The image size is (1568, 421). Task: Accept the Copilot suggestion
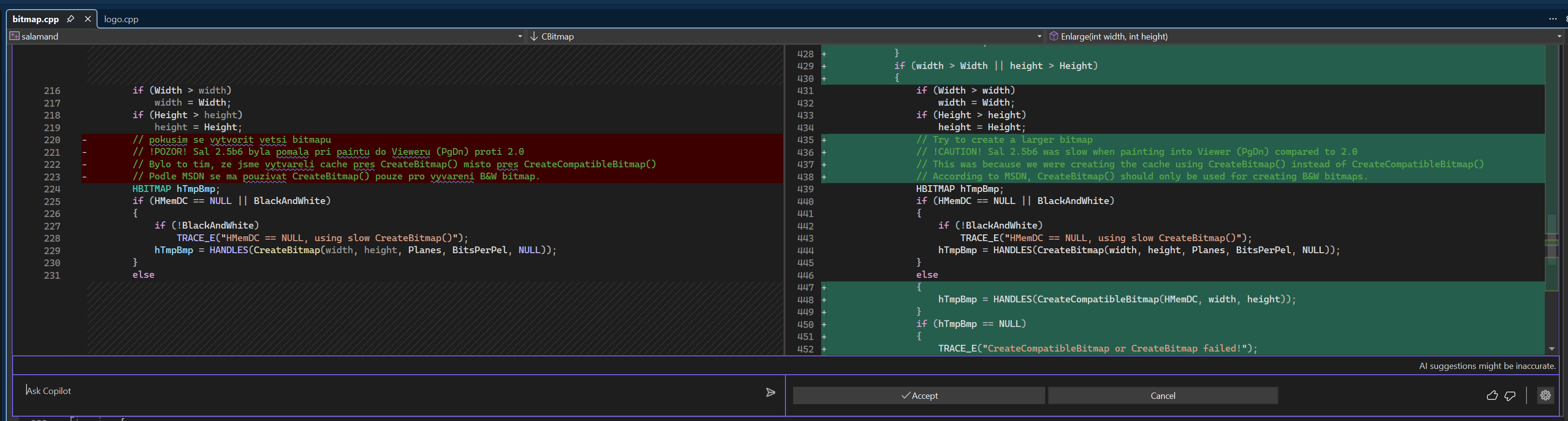pyautogui.click(x=919, y=395)
